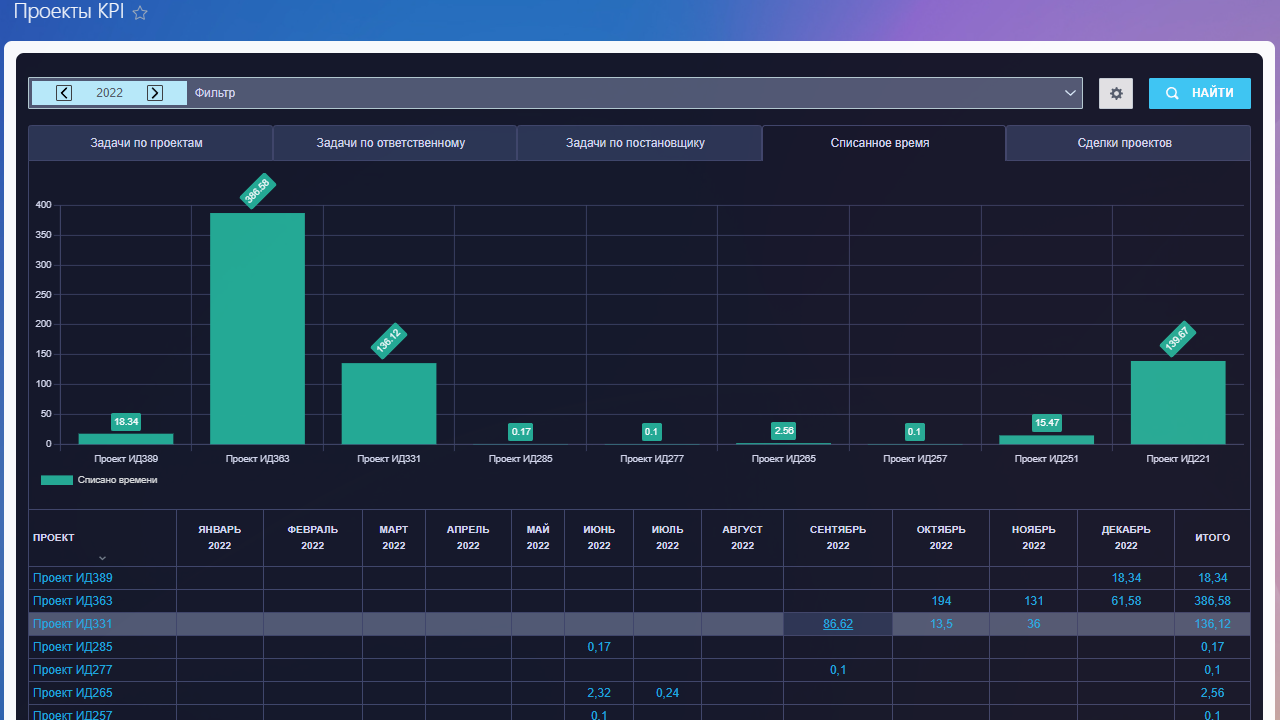Viewport: 1280px width, 720px height.
Task: Click the 86,62 September value link
Action: coord(838,624)
